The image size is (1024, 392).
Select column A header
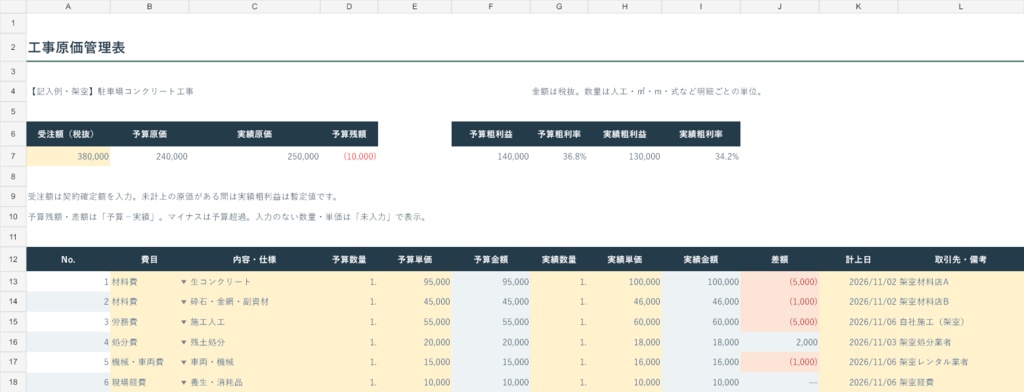[69, 7]
